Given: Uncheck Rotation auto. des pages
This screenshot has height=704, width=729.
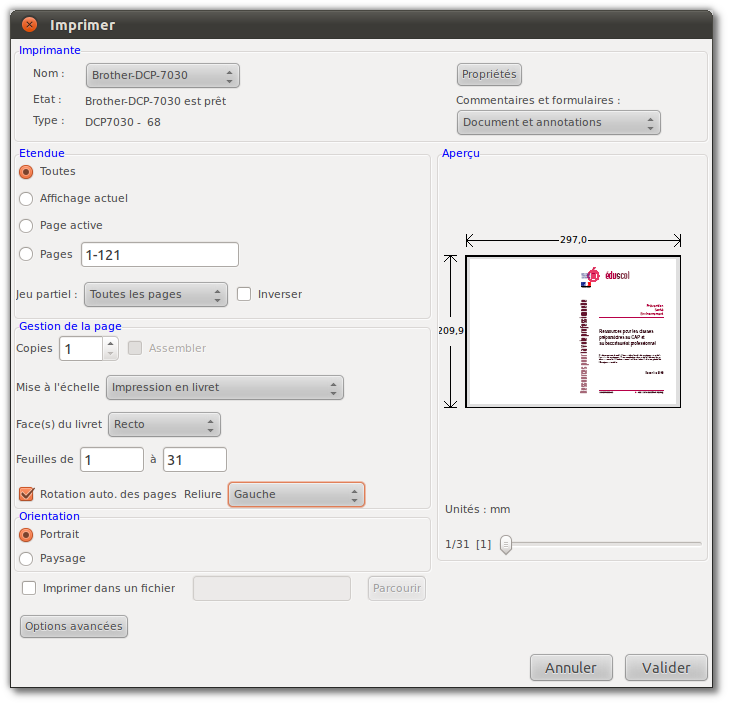Looking at the screenshot, I should pos(27,494).
